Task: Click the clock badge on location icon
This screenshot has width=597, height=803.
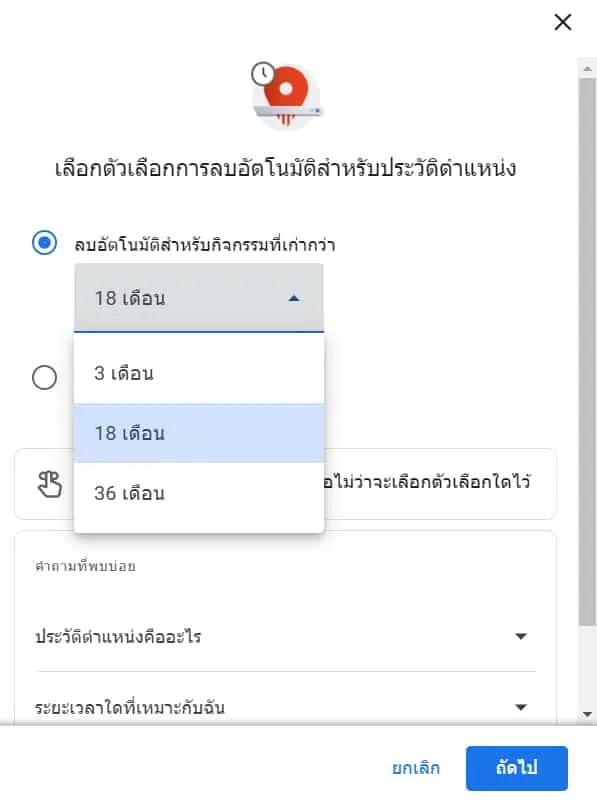Action: (263, 74)
